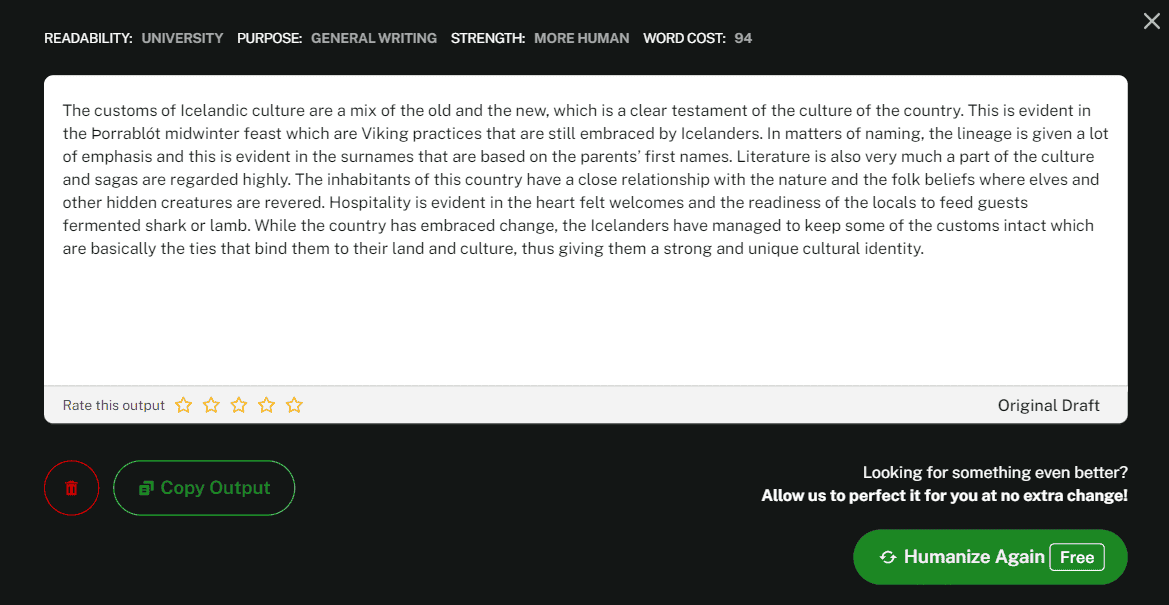Rate the output five stars
The image size is (1169, 605).
click(x=294, y=405)
